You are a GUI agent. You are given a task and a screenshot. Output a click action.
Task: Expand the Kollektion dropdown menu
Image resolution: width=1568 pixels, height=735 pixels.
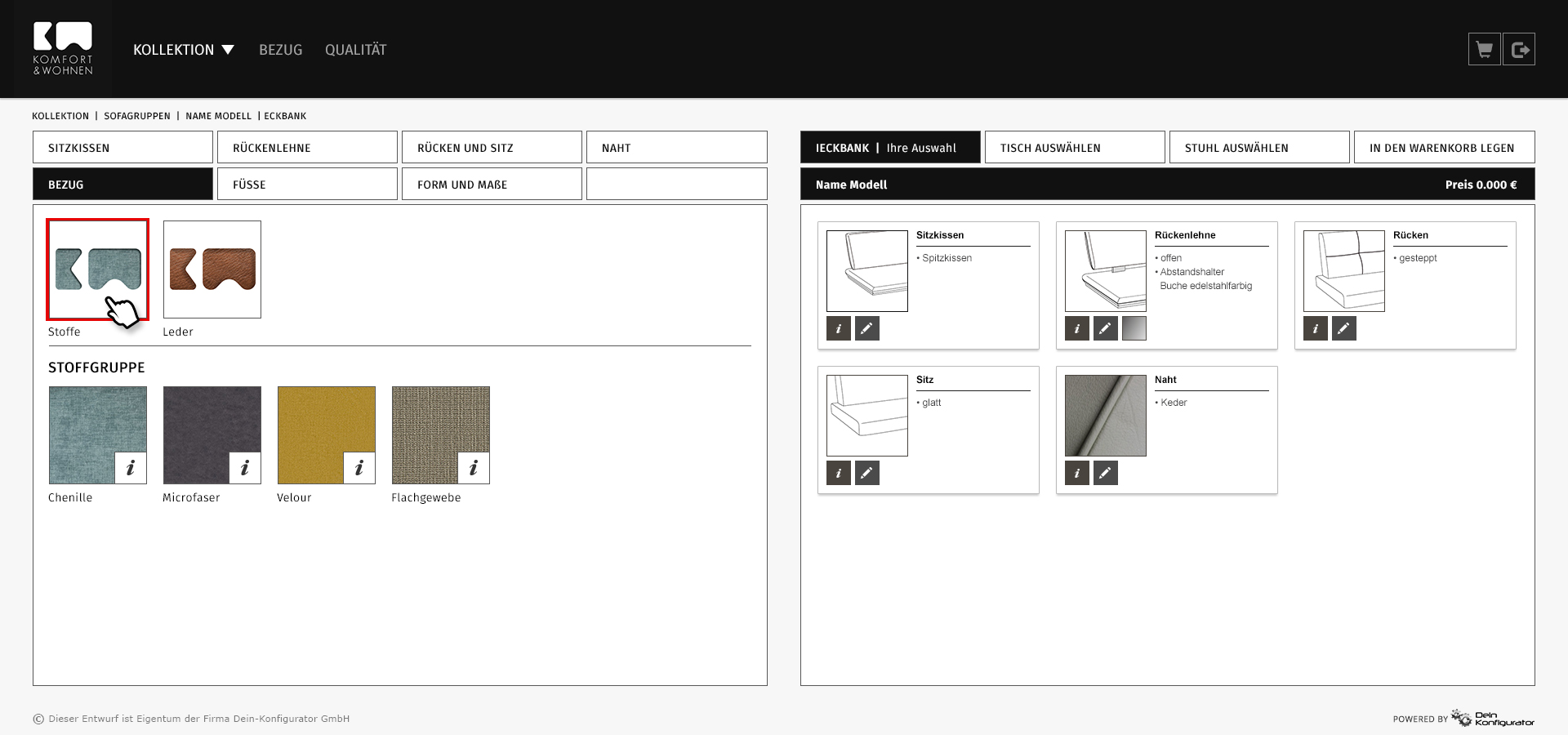coord(184,50)
